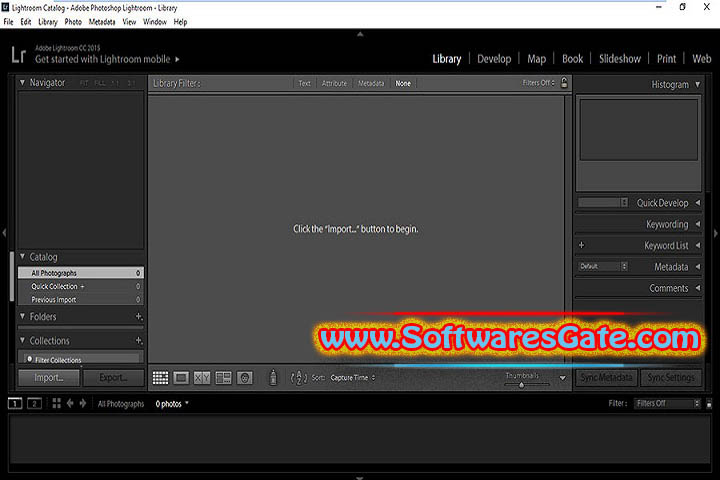Screen dimensions: 720x480
Task: Hide the right panel group
Action: coord(715,233)
